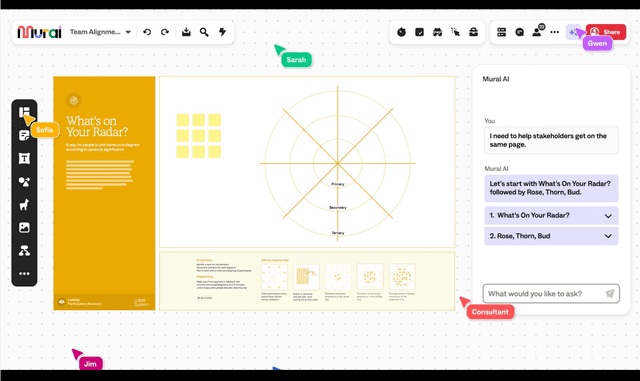Open the voting checkbox icon
640x381 pixels.
tap(419, 32)
